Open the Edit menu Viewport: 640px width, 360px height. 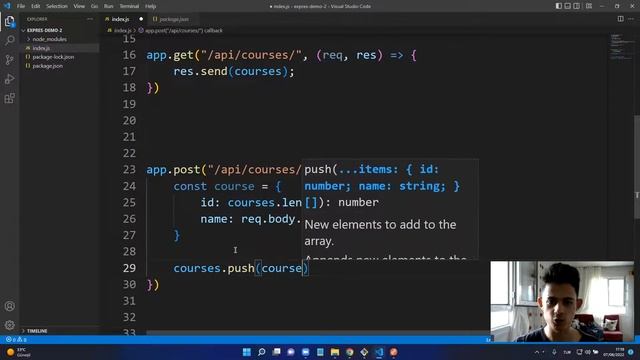(x=36, y=6)
